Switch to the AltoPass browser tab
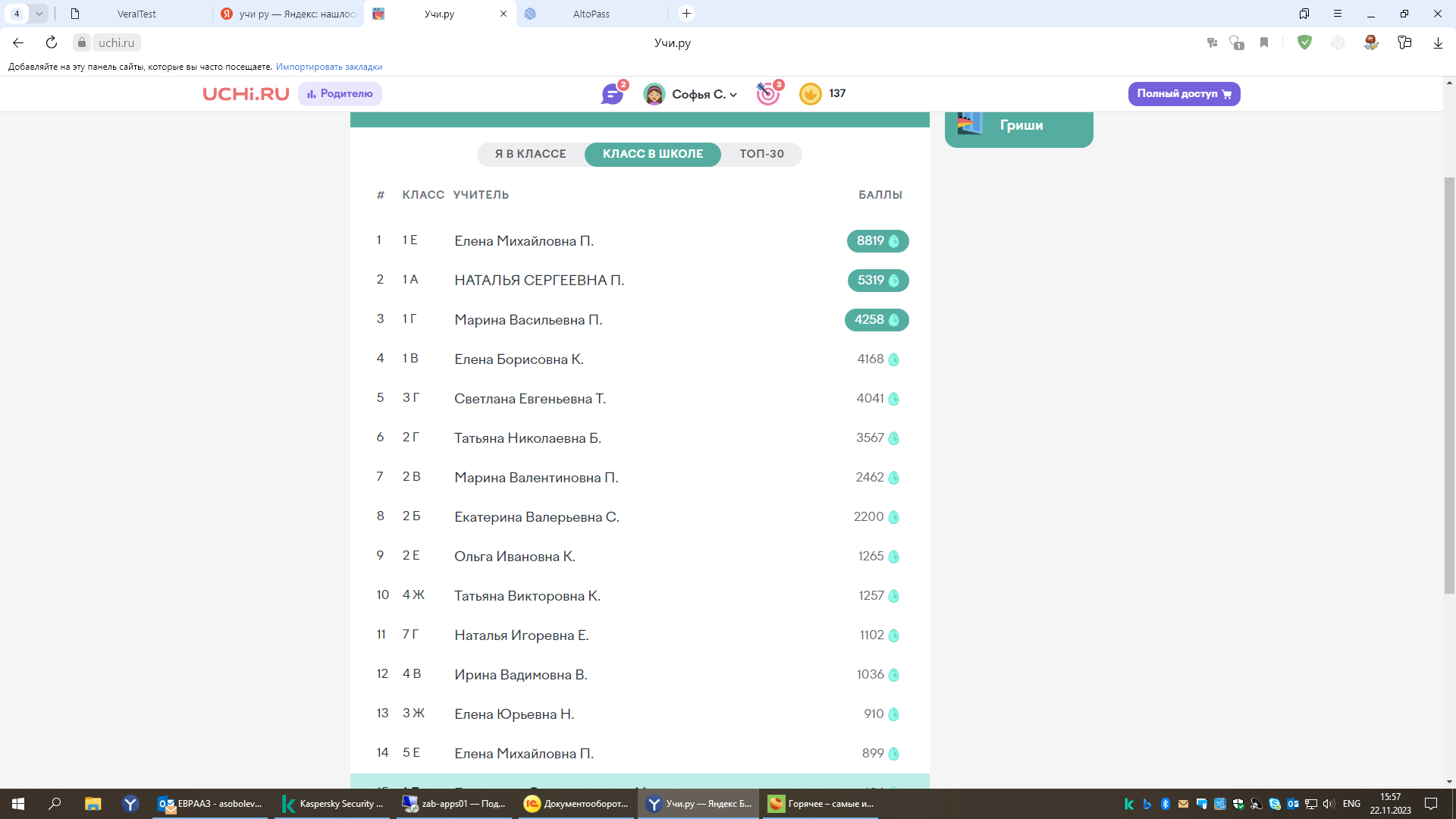Screen dimensions: 1456x819 click(591, 14)
